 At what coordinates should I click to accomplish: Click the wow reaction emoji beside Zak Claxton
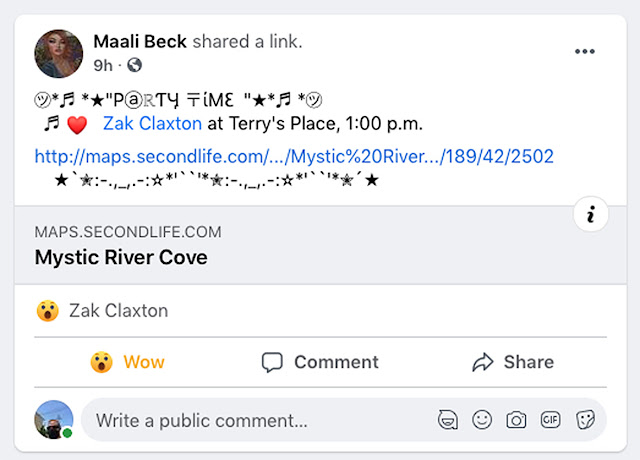point(48,311)
